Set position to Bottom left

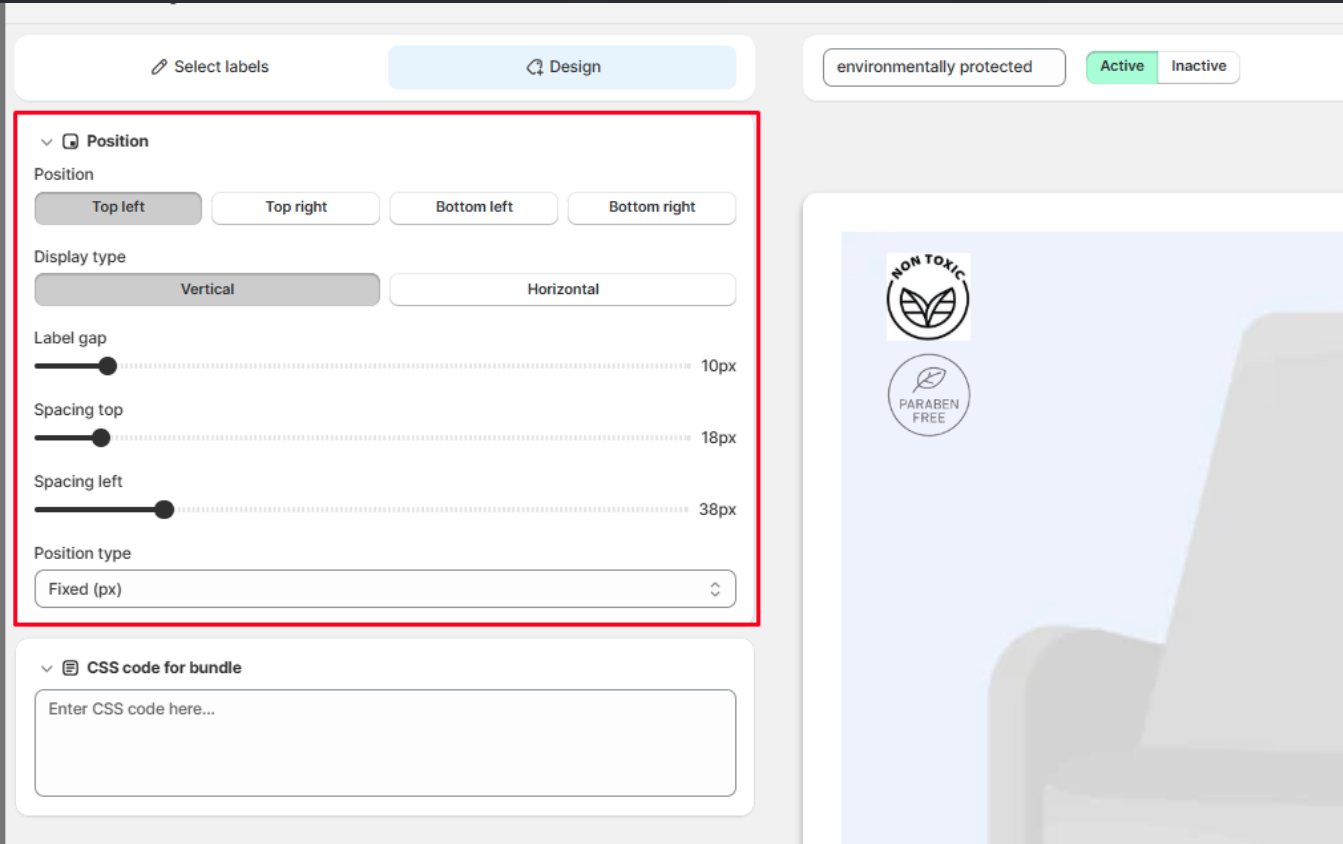(474, 208)
